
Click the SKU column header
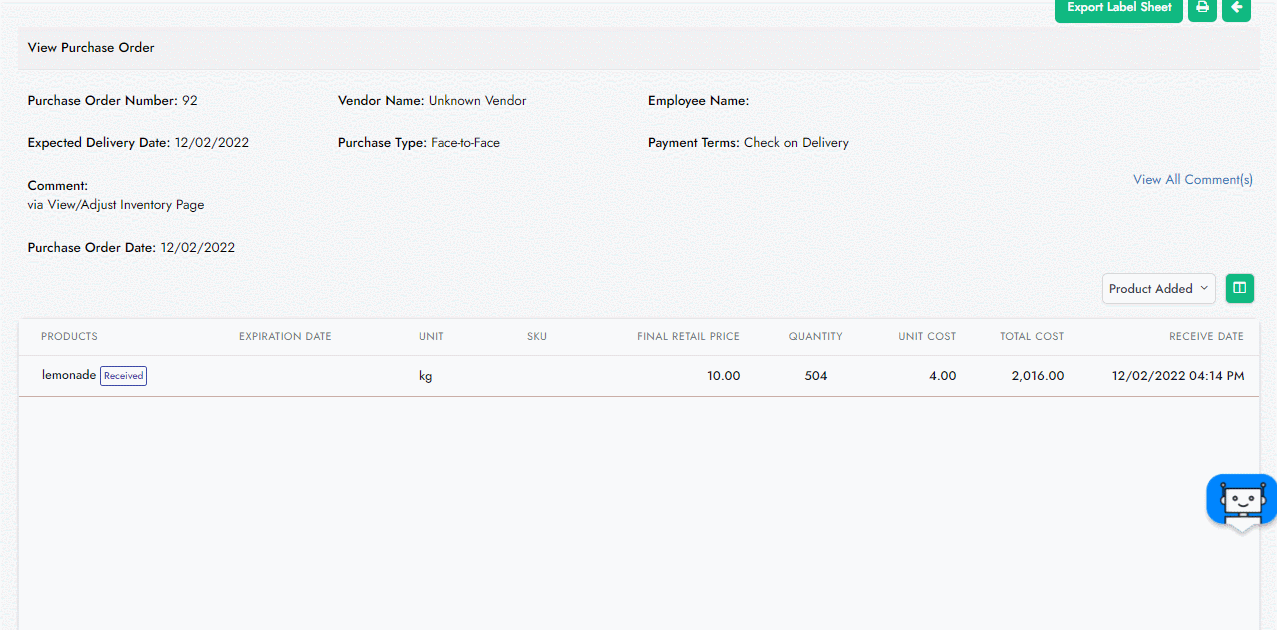tap(537, 337)
